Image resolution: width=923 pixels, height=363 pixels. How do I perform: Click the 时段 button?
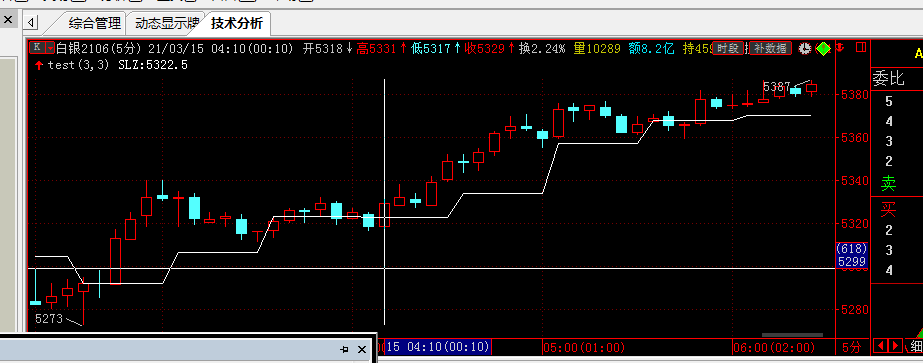728,48
